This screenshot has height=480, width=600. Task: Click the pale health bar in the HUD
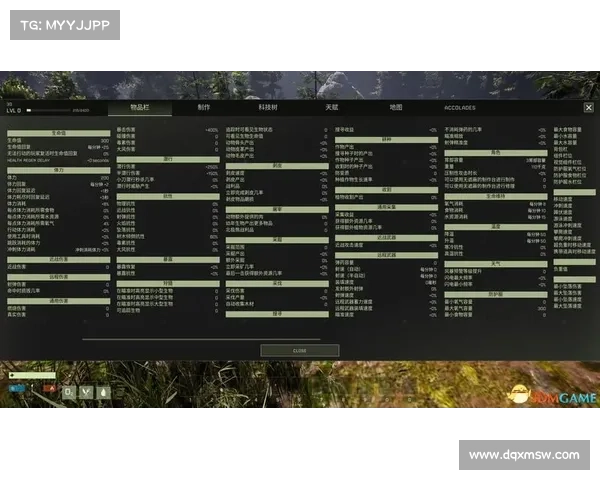pos(32,375)
